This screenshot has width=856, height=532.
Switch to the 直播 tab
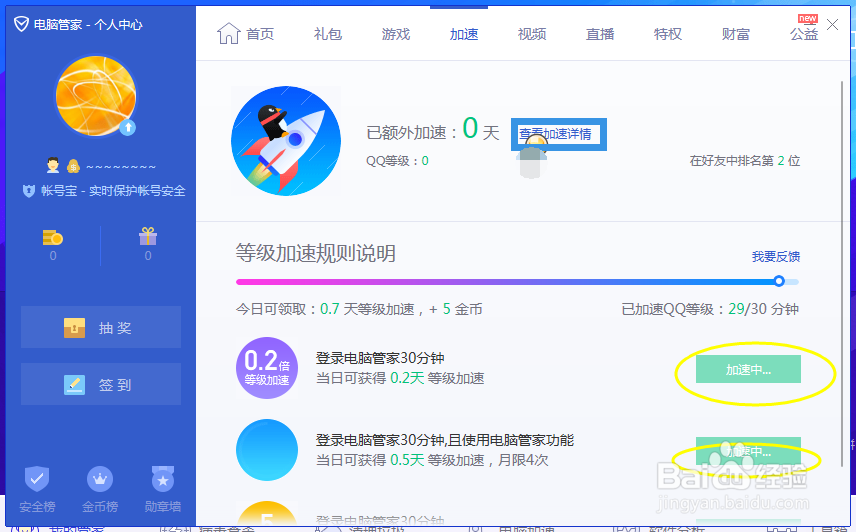[600, 34]
